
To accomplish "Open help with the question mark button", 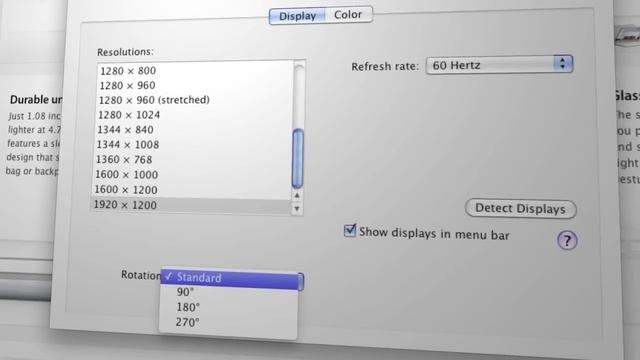I will [567, 240].
